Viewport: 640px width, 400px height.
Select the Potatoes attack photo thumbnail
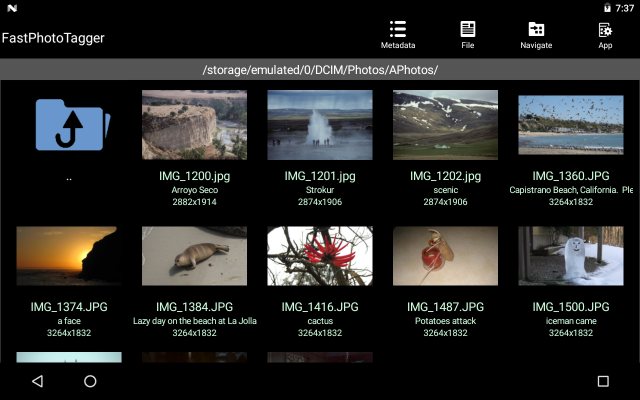point(445,256)
